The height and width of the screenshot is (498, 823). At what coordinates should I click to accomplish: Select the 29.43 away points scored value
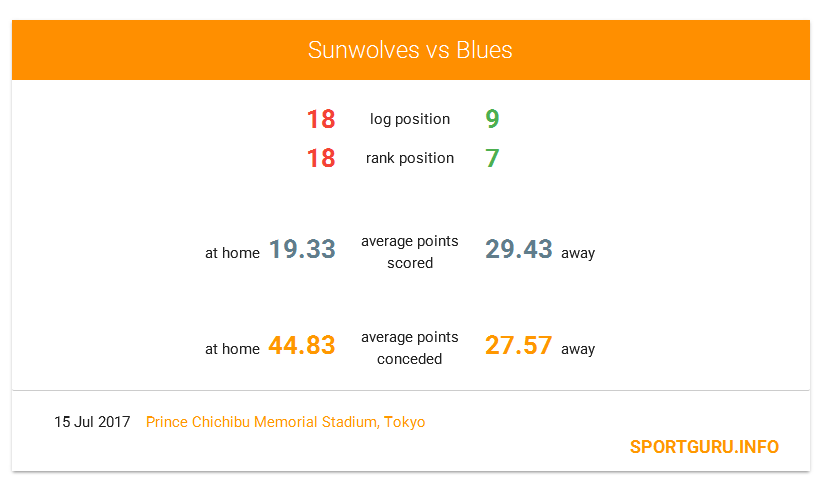coord(519,249)
